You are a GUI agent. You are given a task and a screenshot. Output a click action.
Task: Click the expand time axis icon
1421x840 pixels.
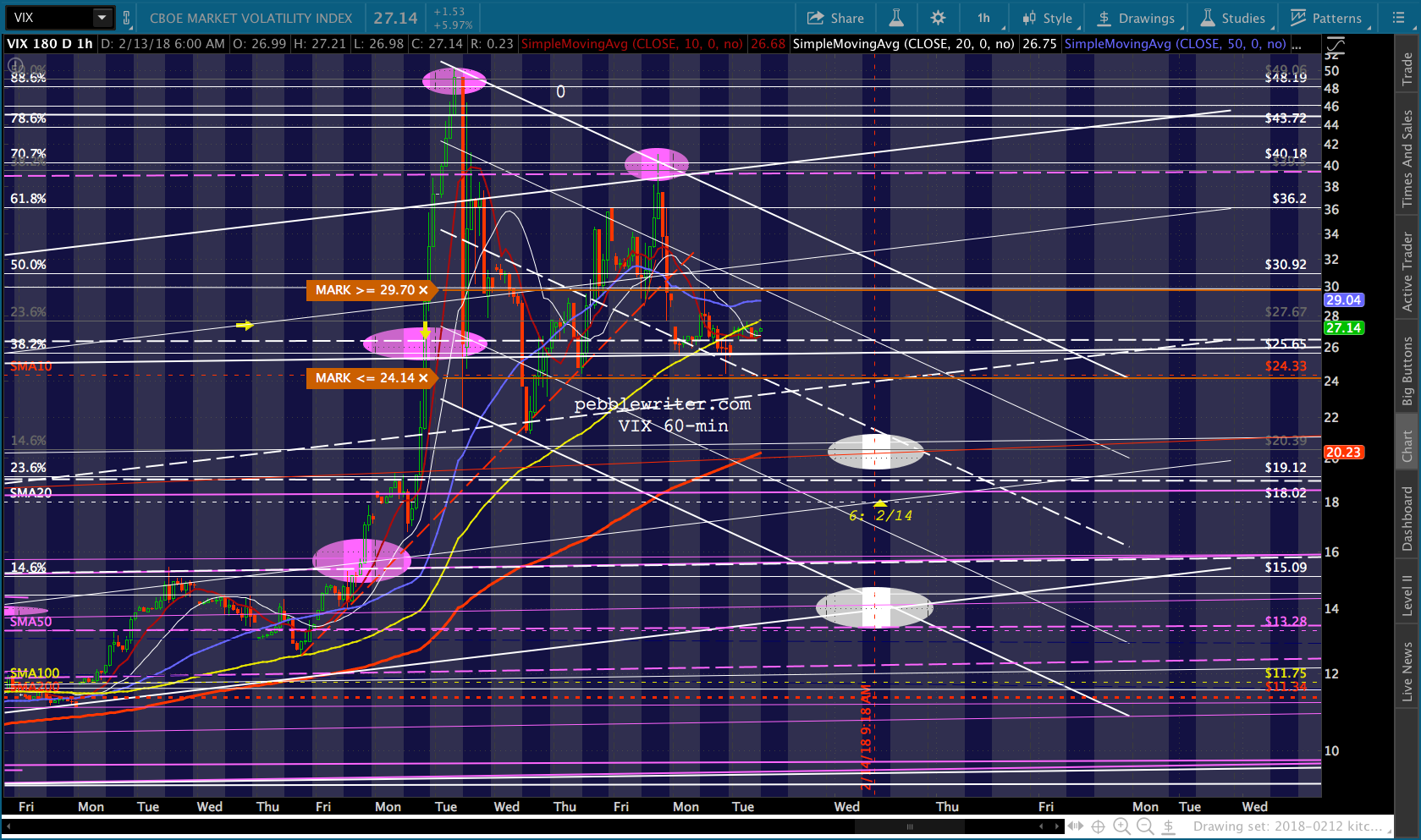(x=1076, y=826)
